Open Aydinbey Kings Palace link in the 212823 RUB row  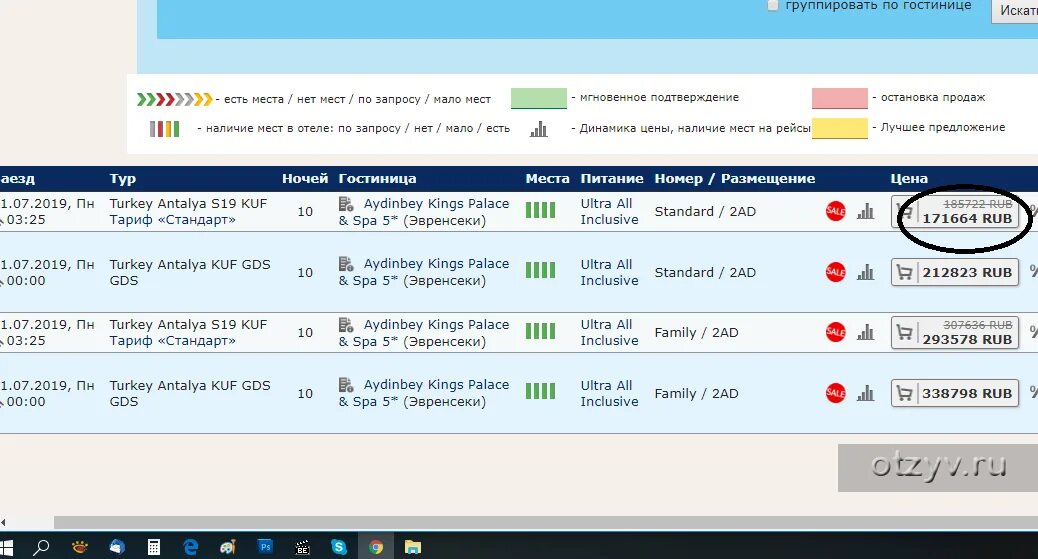point(424,272)
